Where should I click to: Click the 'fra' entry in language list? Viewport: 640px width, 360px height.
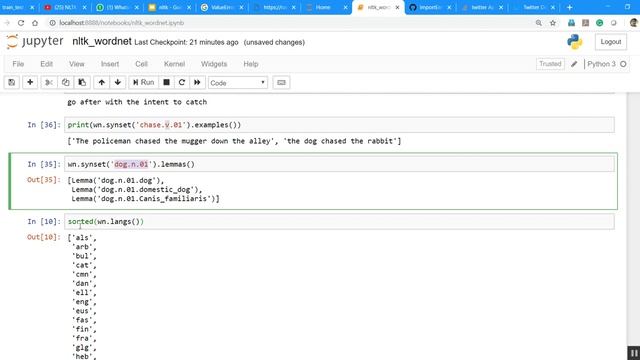click(x=84, y=338)
